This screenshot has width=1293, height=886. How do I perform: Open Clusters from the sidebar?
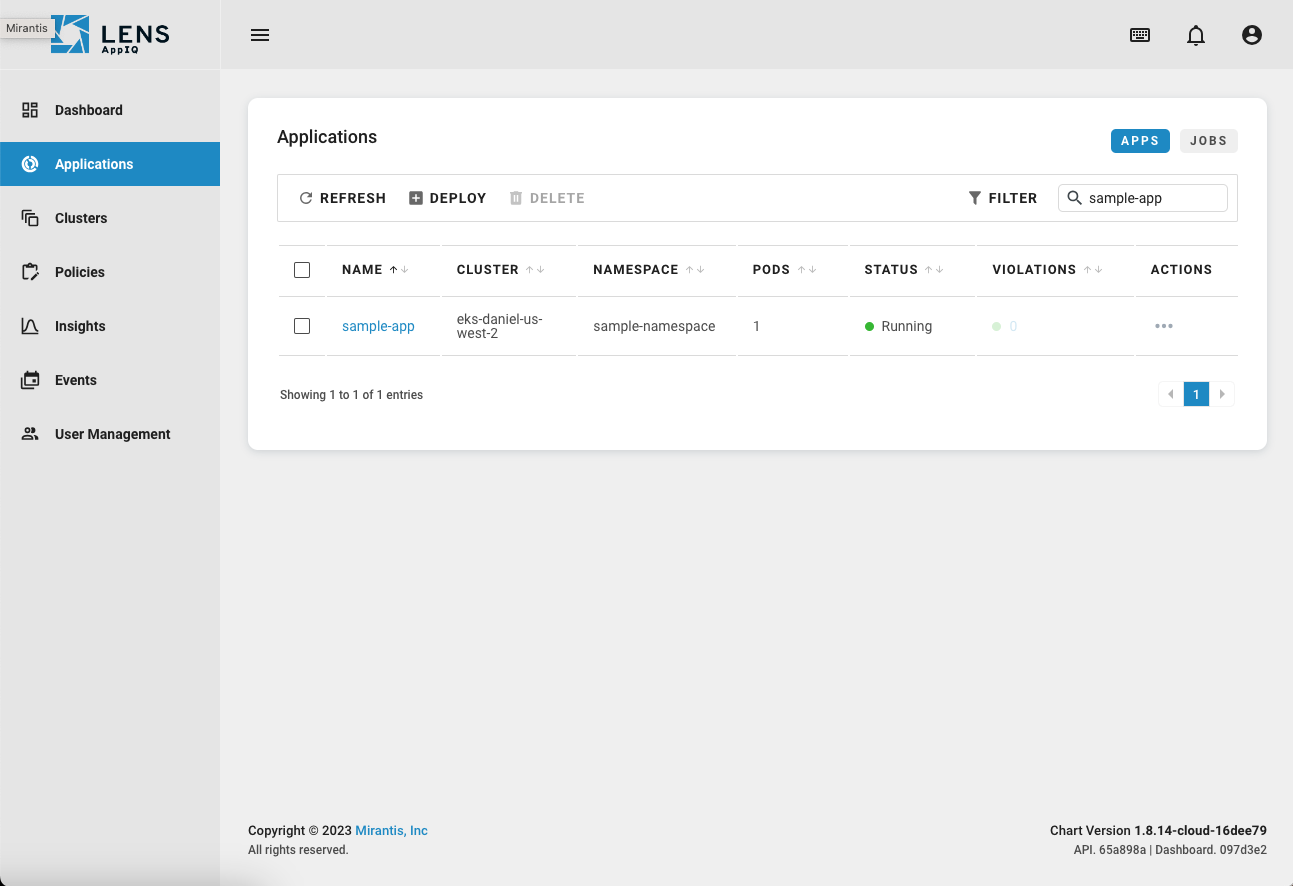[110, 218]
